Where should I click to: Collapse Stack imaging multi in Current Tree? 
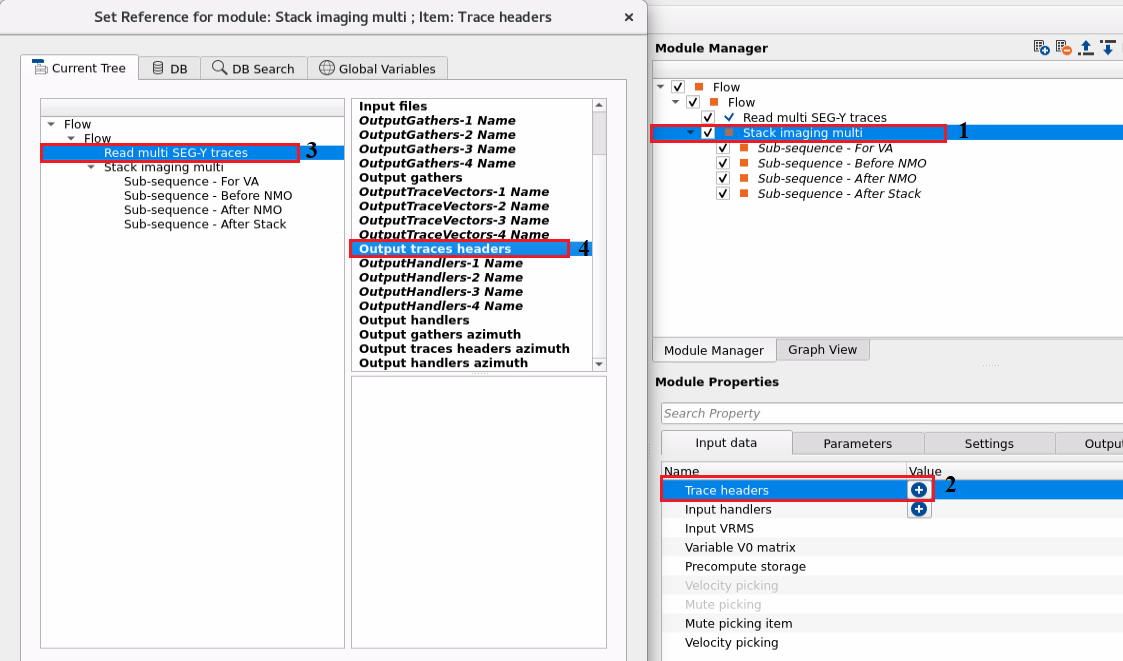pos(91,168)
